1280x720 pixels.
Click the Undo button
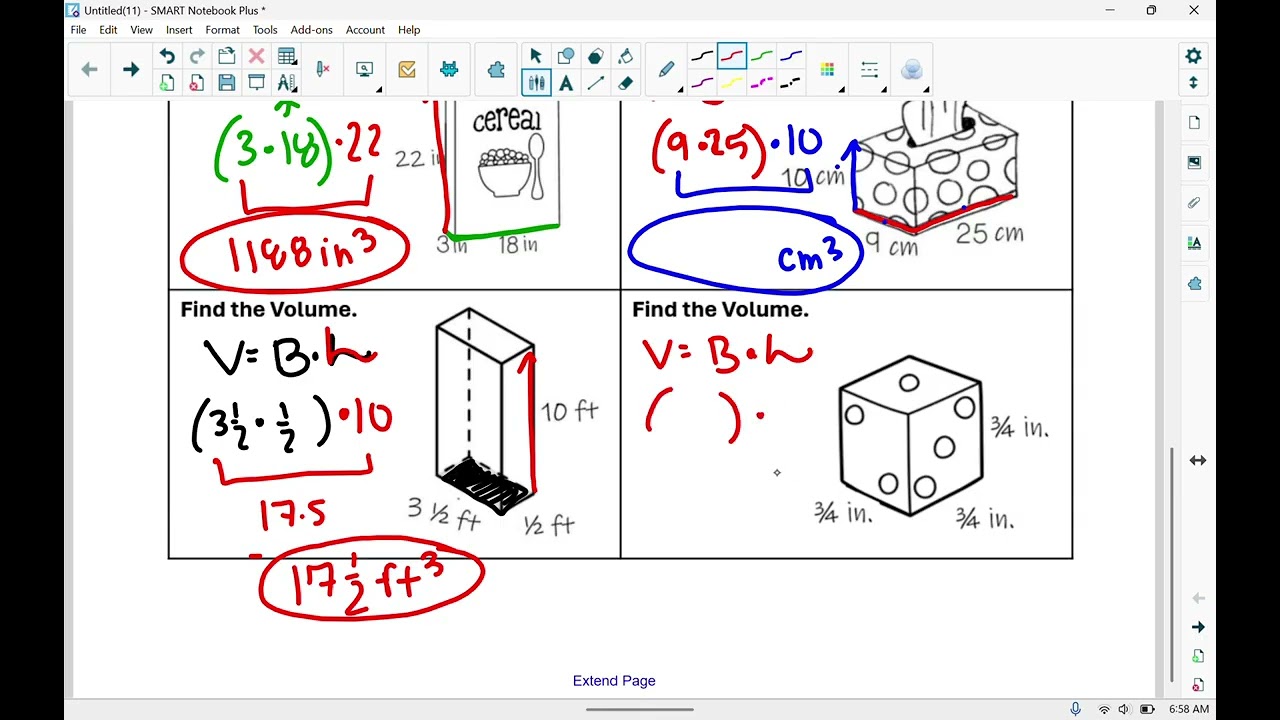[167, 56]
